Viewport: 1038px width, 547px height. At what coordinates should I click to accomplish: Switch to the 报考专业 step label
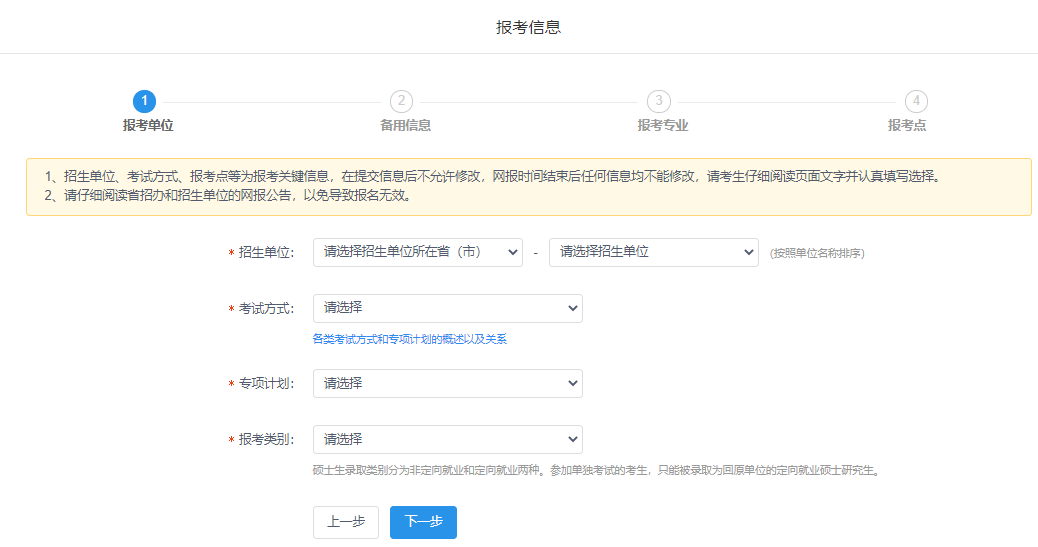[662, 126]
